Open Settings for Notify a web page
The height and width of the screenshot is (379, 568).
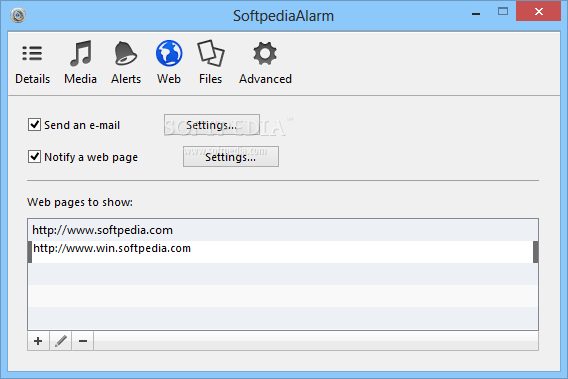coord(231,157)
